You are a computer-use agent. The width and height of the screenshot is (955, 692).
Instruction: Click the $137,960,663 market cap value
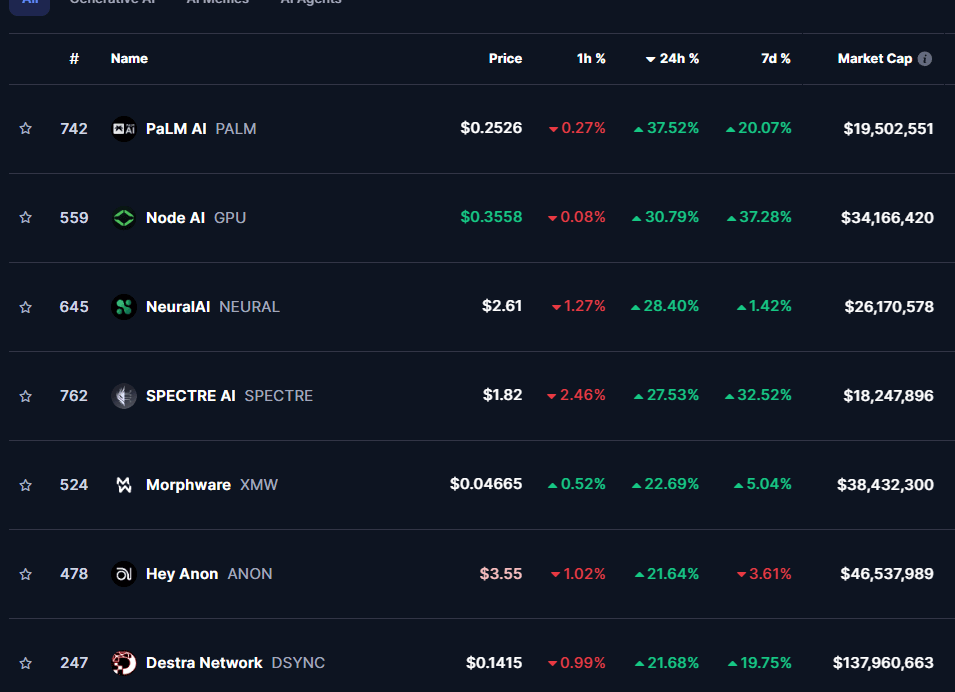(883, 663)
